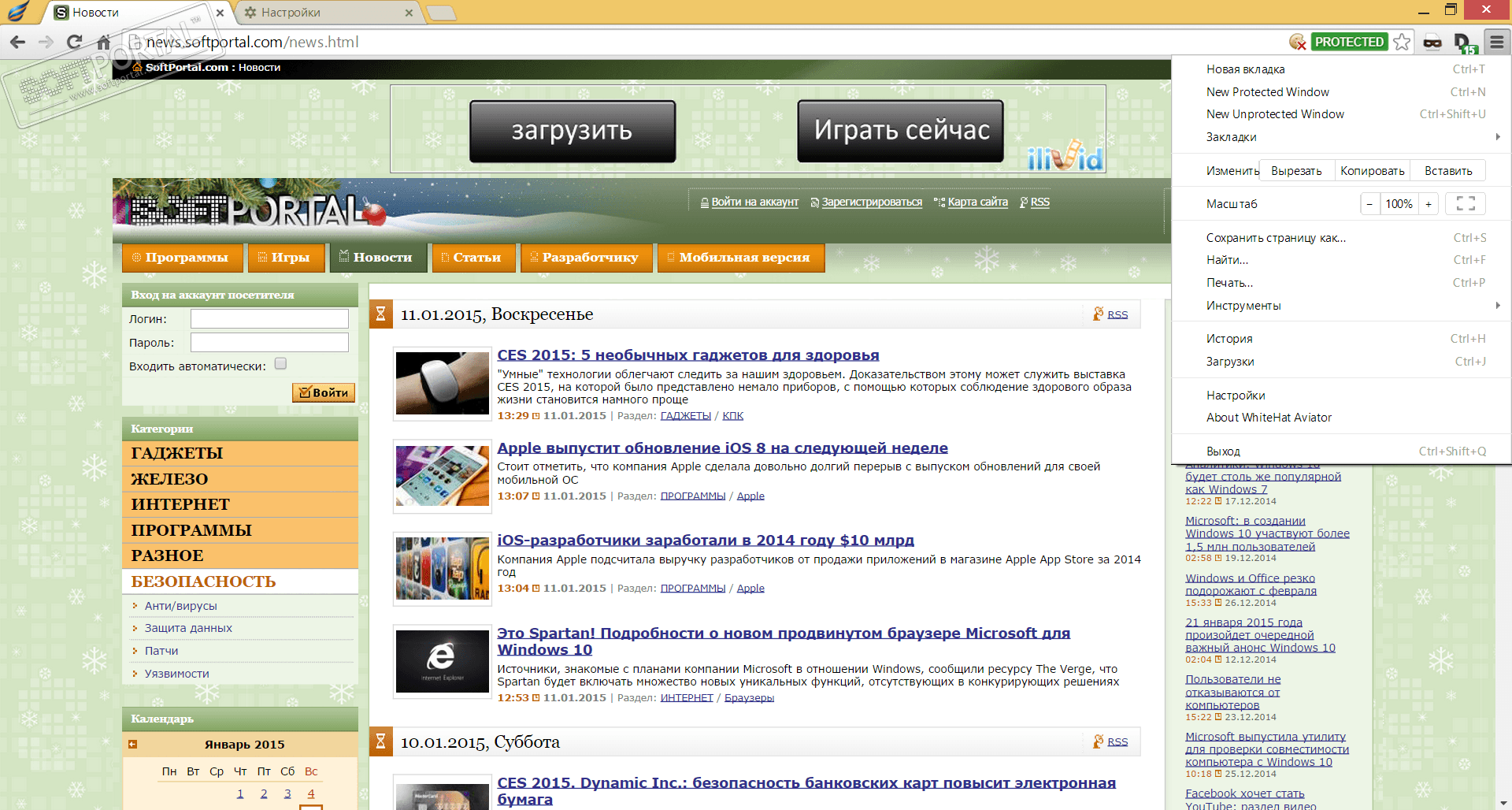Go back with the browser back arrow

(17, 42)
